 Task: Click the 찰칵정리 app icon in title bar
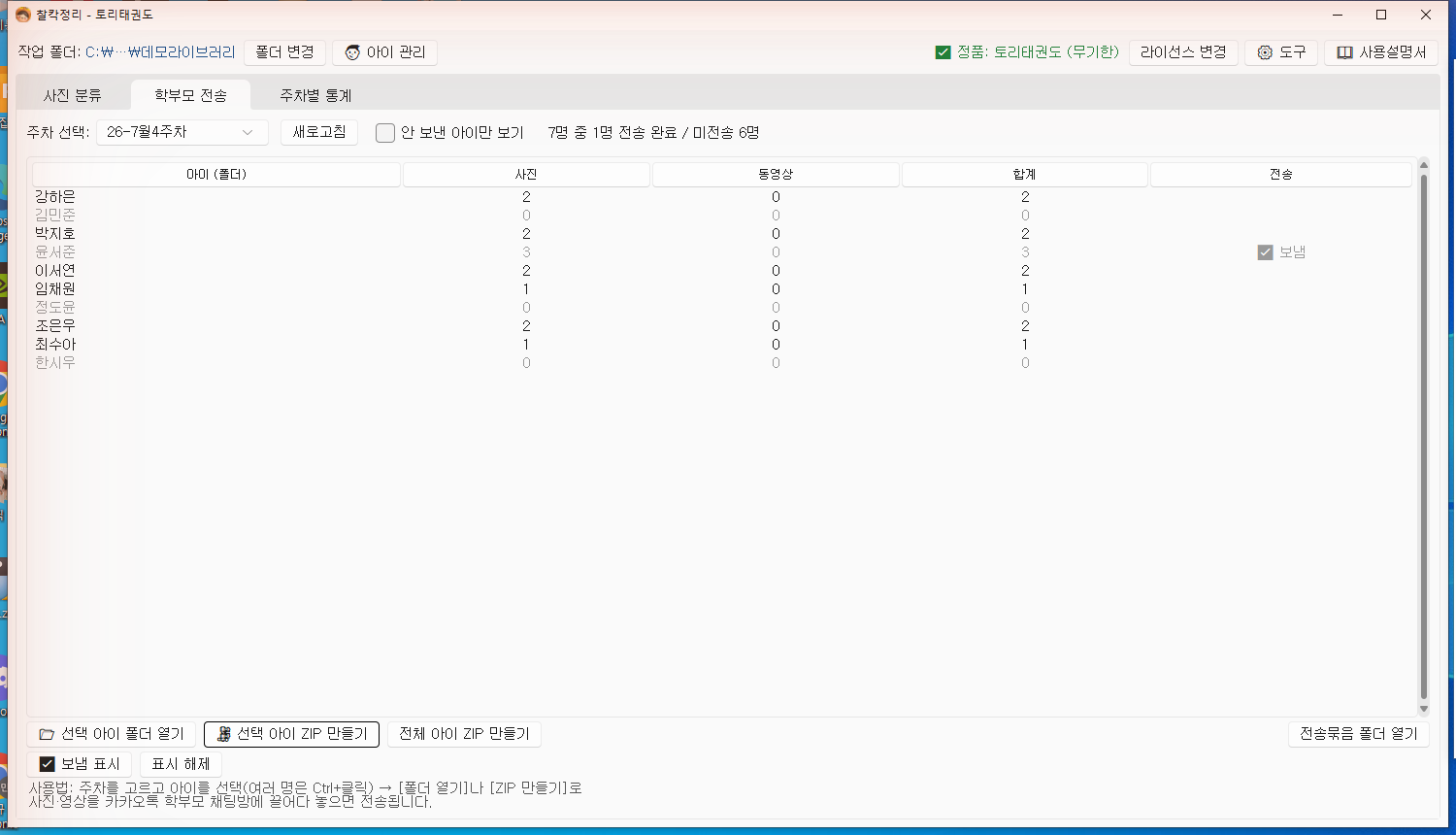coord(22,15)
